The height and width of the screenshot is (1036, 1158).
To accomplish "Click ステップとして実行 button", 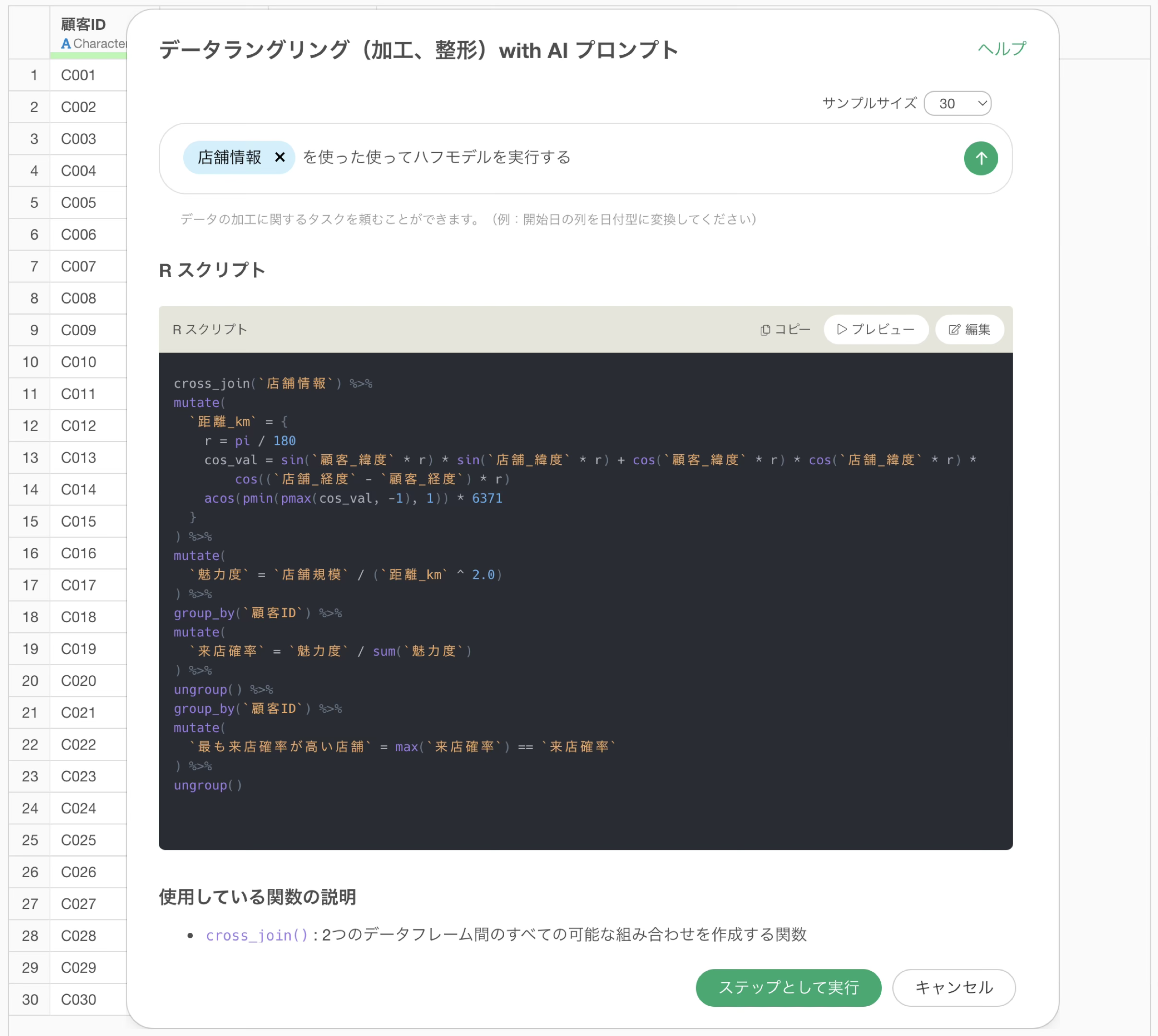I will 788,988.
